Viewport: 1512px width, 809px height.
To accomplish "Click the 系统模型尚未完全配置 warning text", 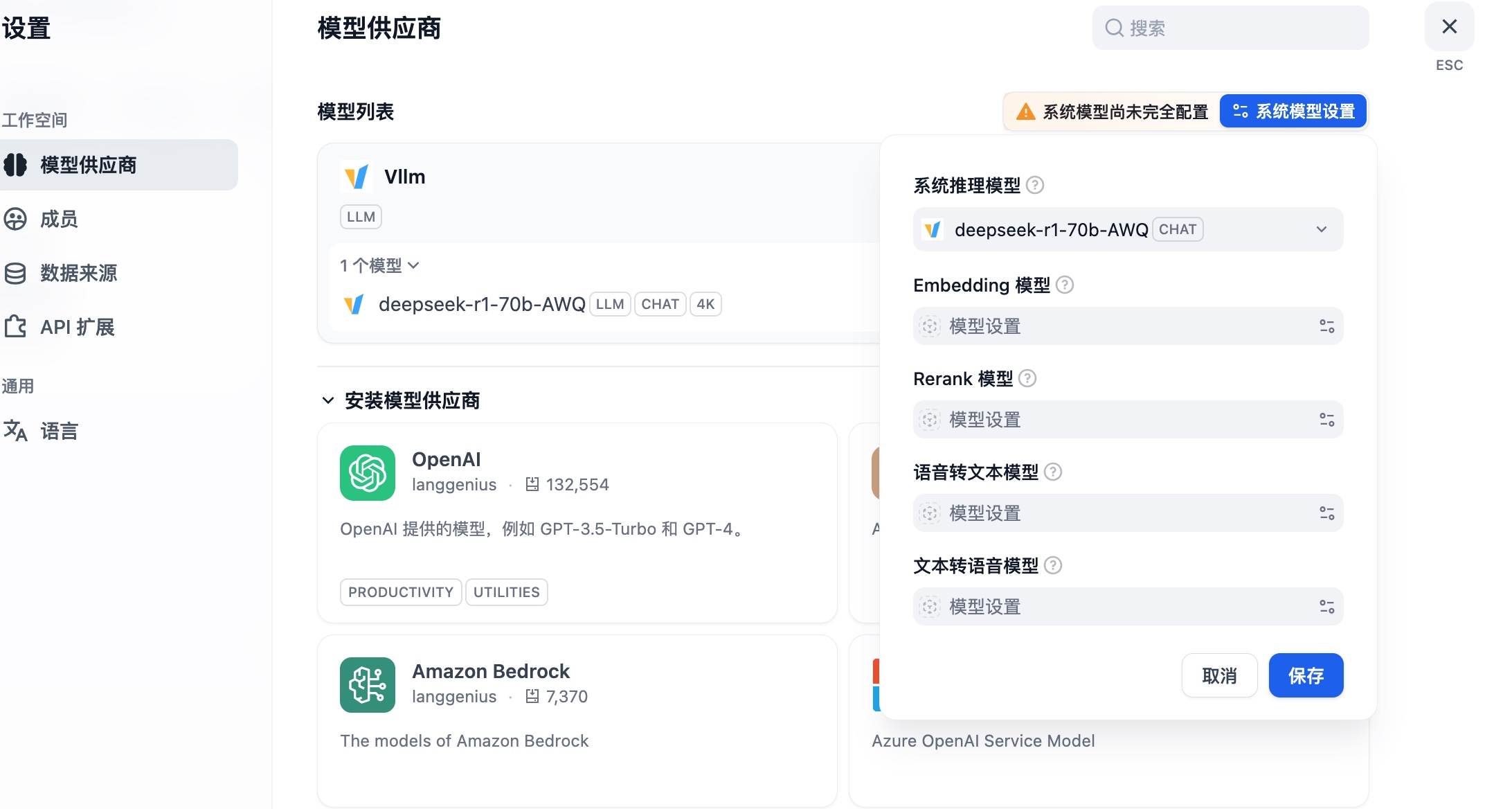I will coord(1125,112).
